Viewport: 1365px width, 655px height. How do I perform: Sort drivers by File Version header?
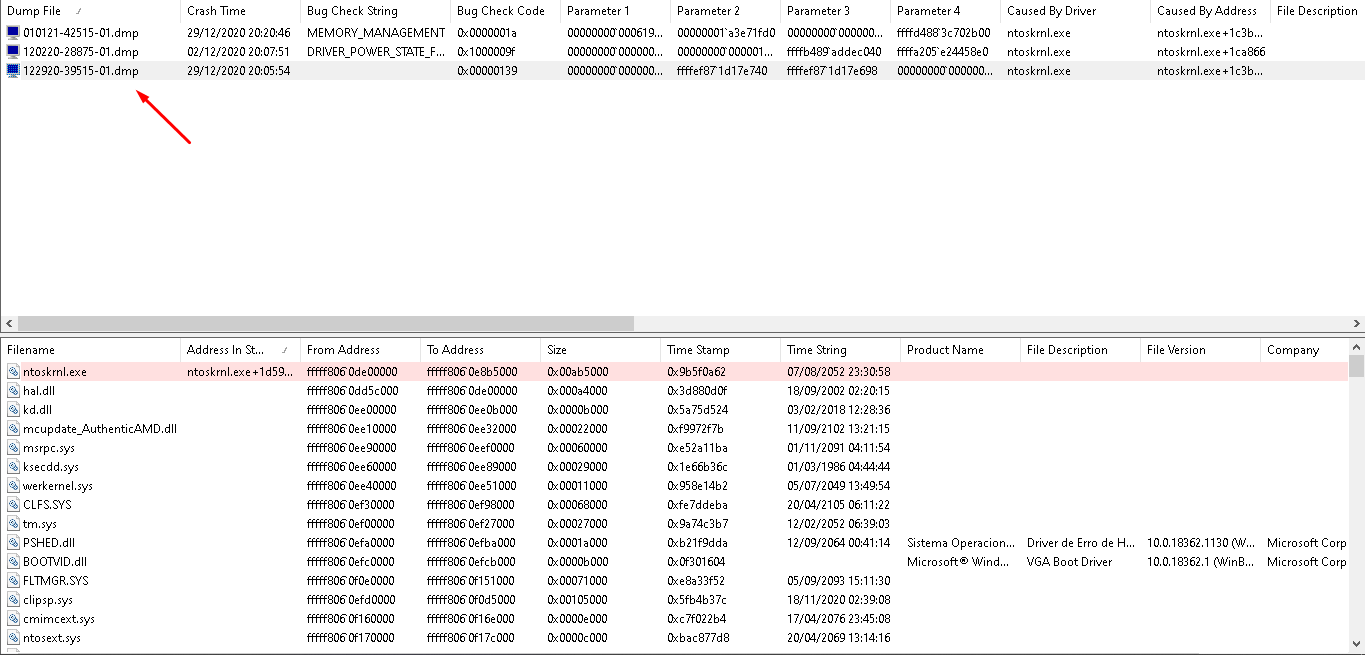click(x=1200, y=350)
